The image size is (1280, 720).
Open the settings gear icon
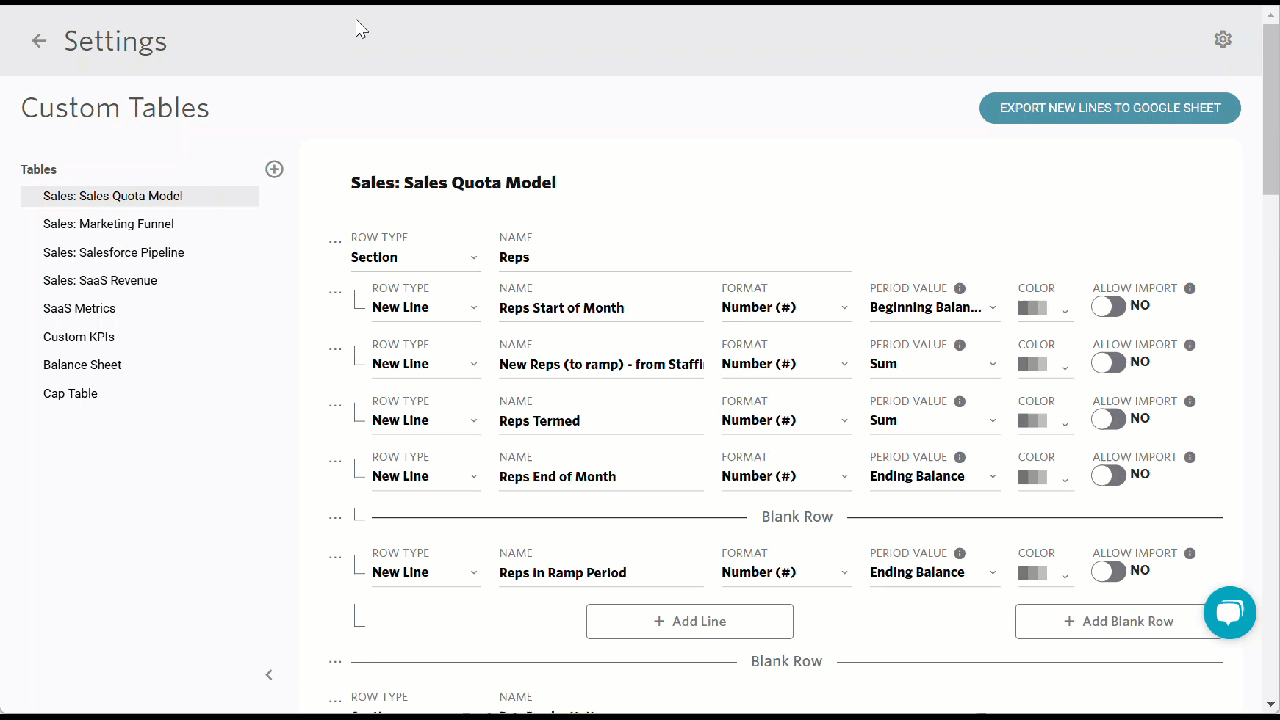click(x=1223, y=39)
